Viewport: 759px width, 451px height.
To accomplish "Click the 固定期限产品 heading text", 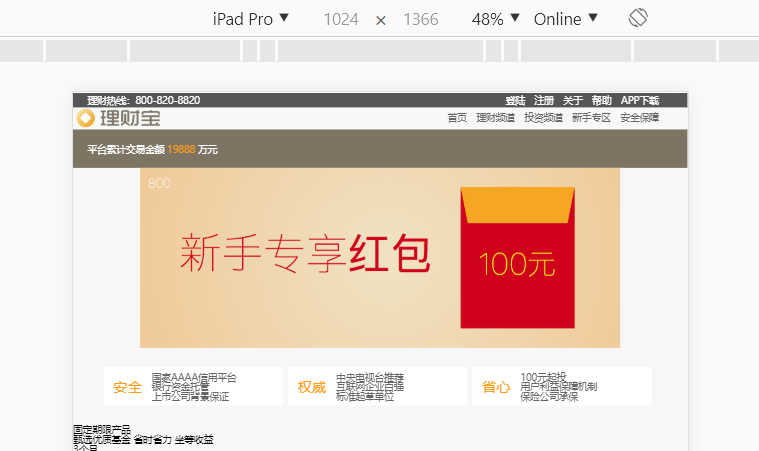I will pos(102,430).
